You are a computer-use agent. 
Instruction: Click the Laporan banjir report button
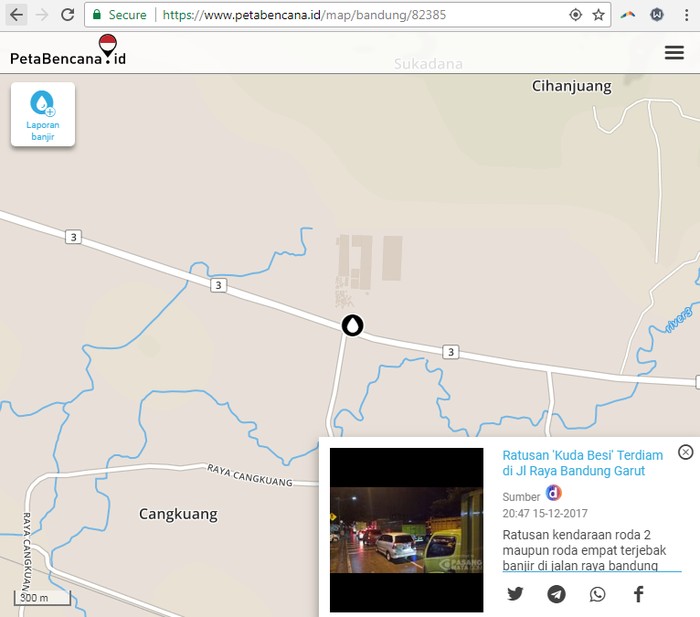point(43,114)
